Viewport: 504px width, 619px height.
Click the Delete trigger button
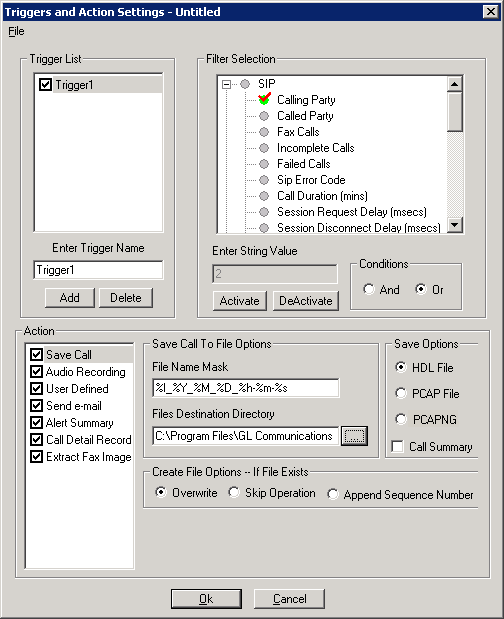pyautogui.click(x=126, y=298)
